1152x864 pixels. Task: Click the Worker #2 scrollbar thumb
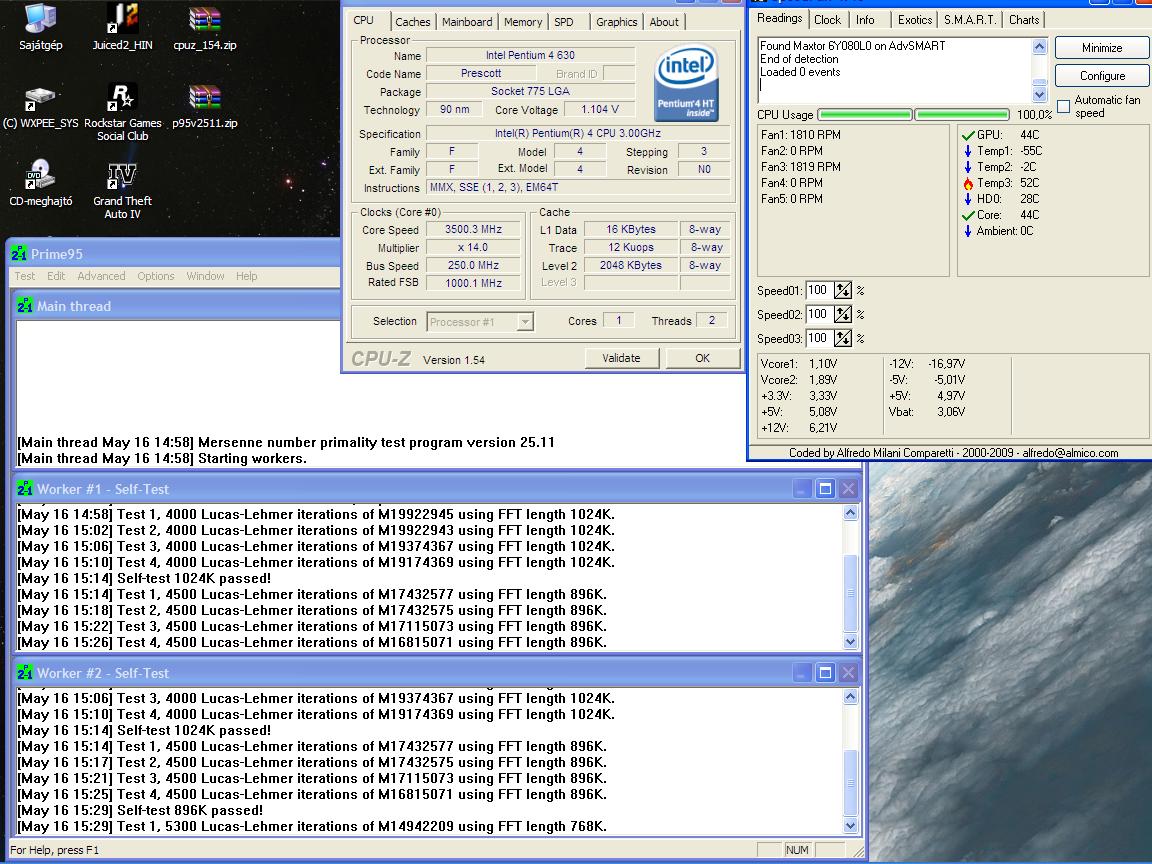pyautogui.click(x=850, y=782)
